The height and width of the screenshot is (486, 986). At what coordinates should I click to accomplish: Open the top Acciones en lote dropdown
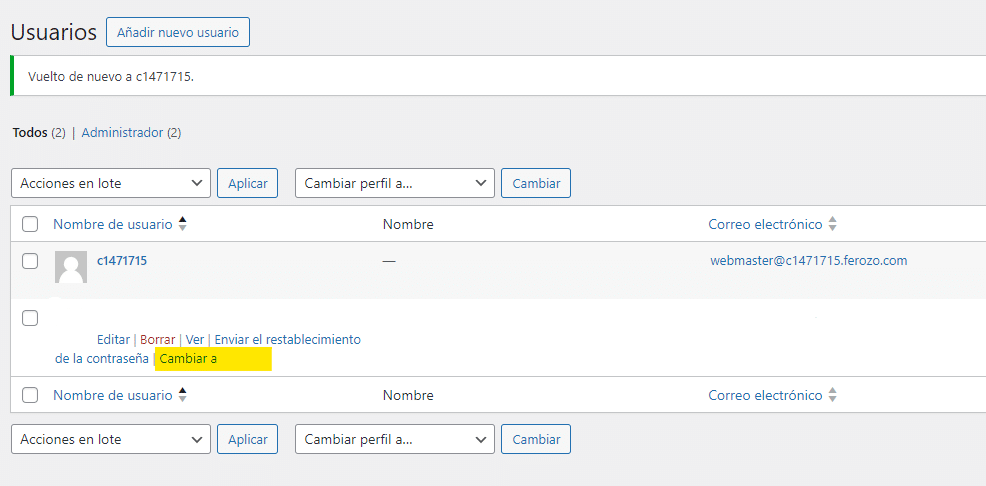click(x=111, y=183)
